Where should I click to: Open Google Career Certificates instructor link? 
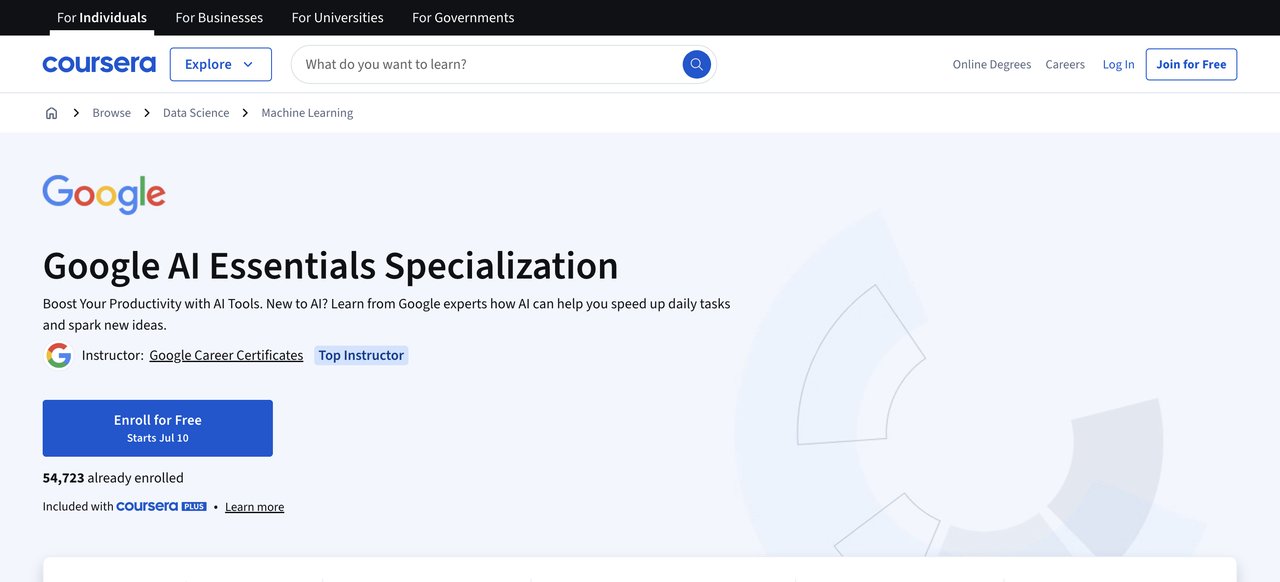point(226,355)
